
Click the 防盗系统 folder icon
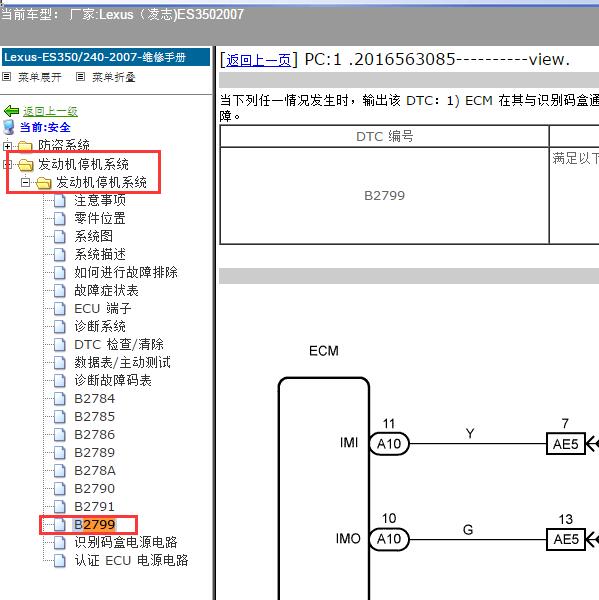click(x=25, y=146)
